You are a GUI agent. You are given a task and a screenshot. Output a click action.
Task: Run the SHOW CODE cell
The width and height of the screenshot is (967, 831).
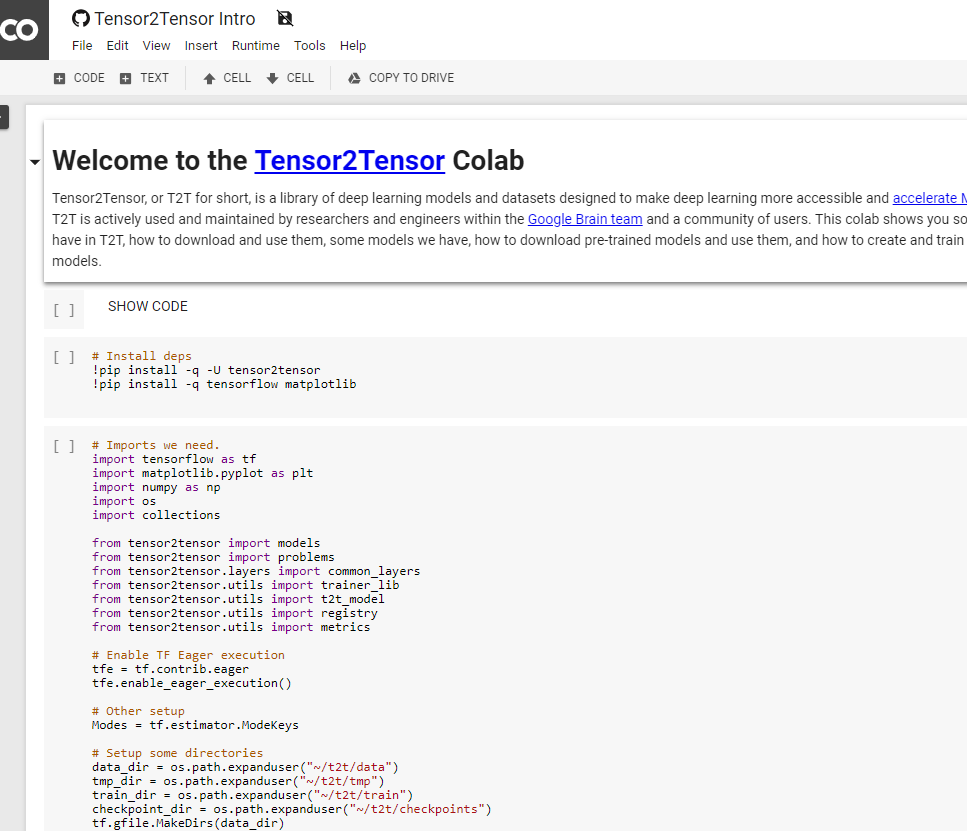(64, 310)
